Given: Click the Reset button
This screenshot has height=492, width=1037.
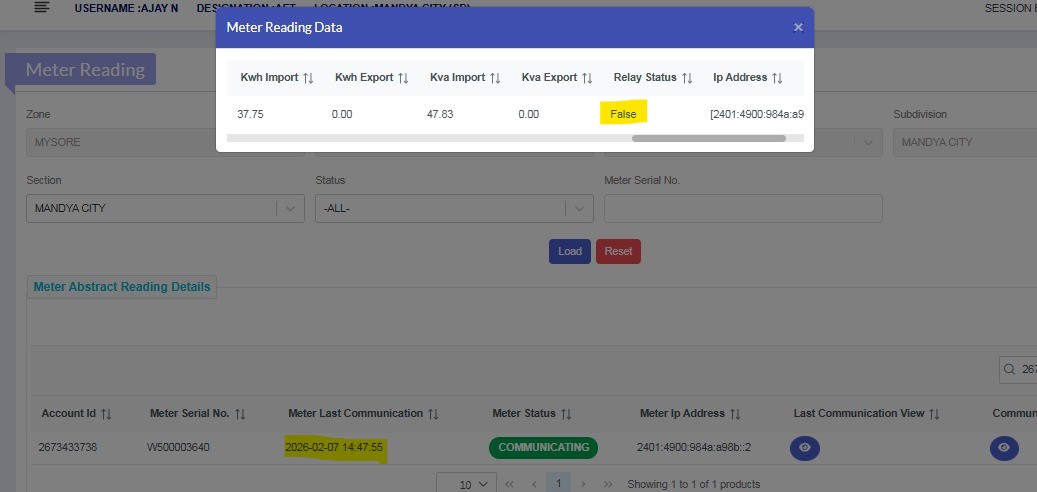Looking at the screenshot, I should (618, 251).
